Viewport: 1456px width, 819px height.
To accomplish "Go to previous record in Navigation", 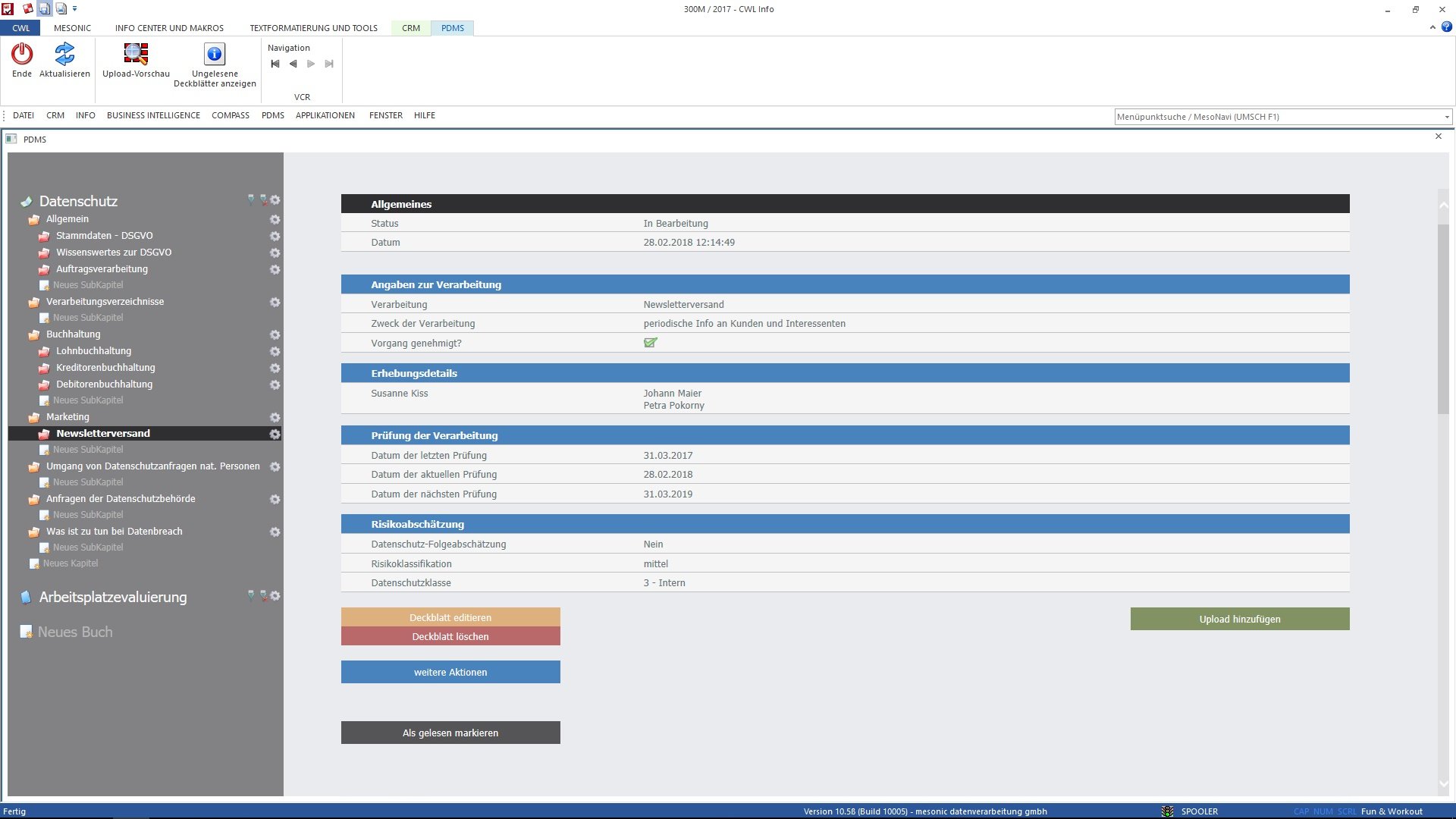I will coord(293,64).
